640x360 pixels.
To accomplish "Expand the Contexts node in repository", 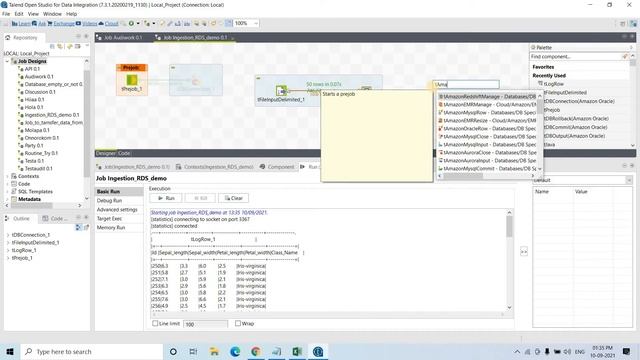I will pyautogui.click(x=7, y=176).
